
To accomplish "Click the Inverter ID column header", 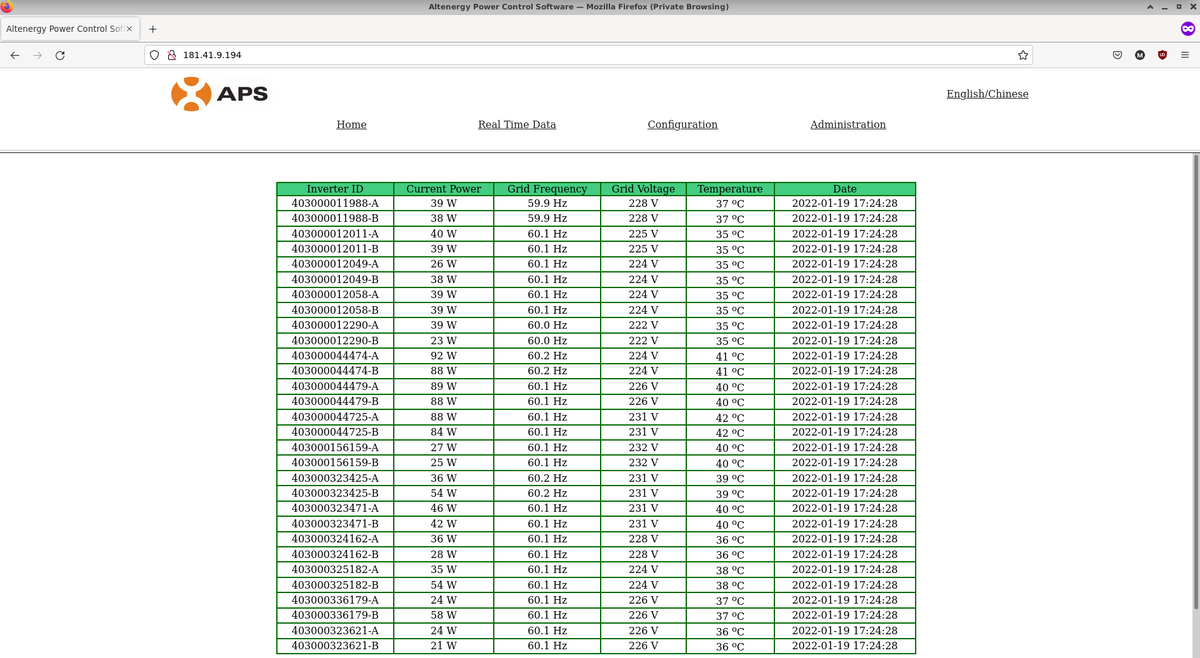I will coord(335,189).
